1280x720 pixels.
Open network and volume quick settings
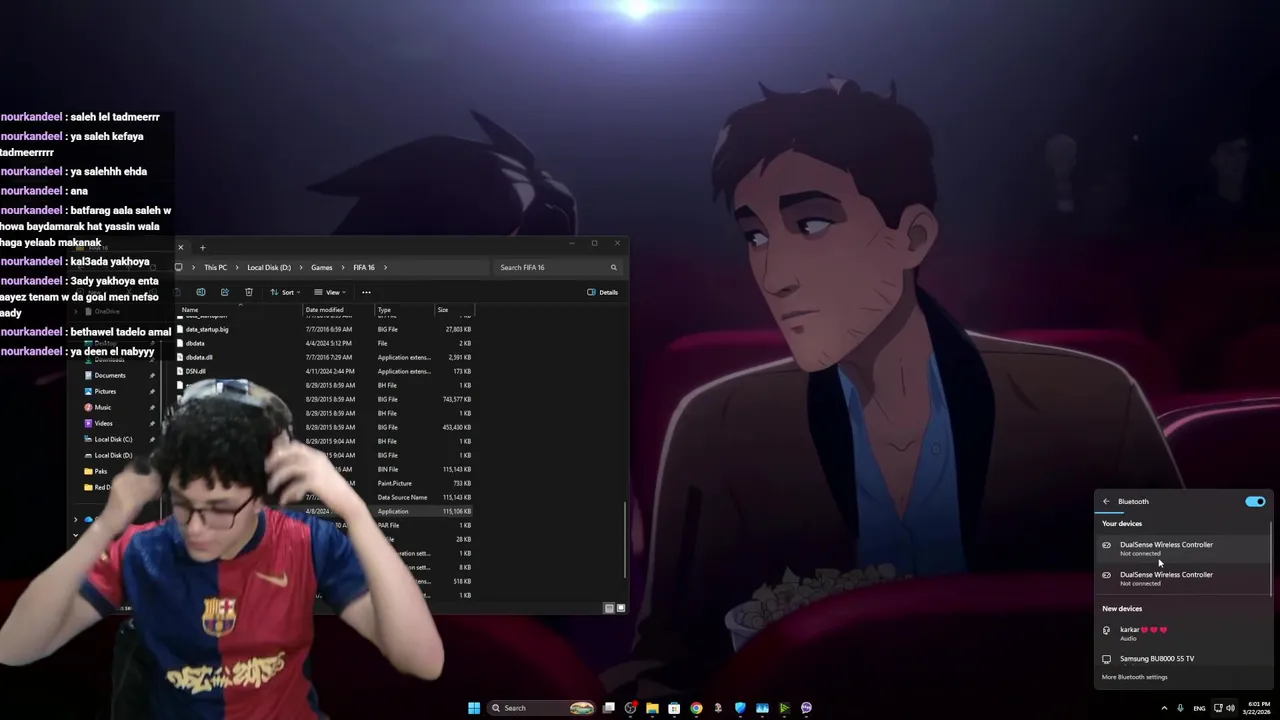(x=1223, y=708)
